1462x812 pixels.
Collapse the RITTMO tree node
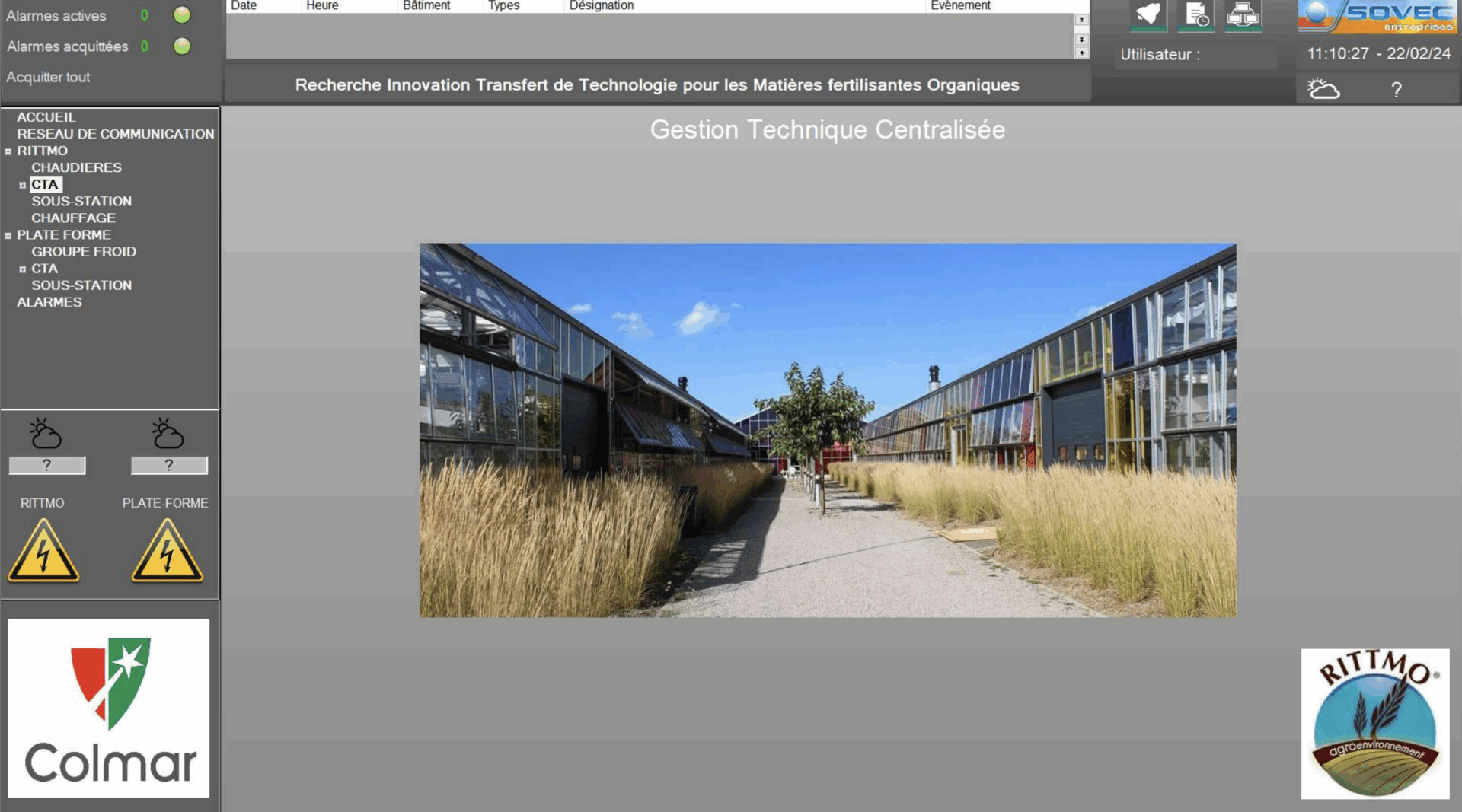[x=8, y=151]
